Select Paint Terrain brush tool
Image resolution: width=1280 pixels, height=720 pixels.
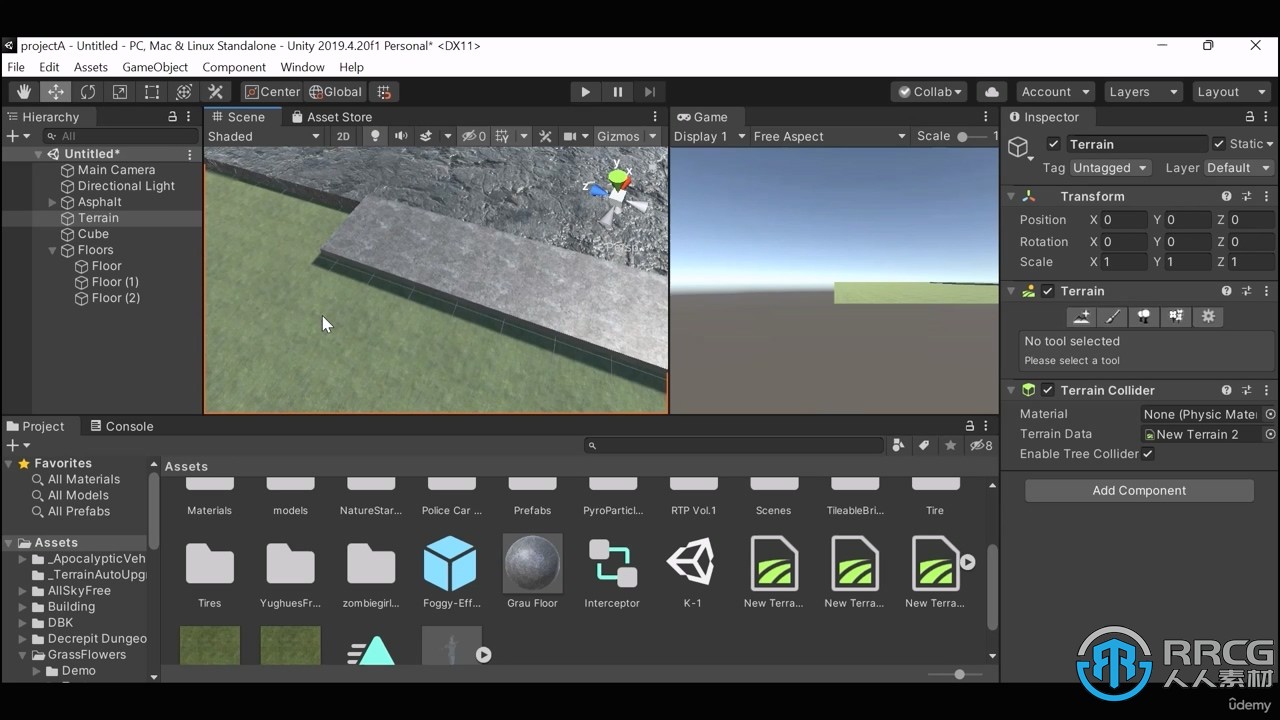click(x=1113, y=316)
